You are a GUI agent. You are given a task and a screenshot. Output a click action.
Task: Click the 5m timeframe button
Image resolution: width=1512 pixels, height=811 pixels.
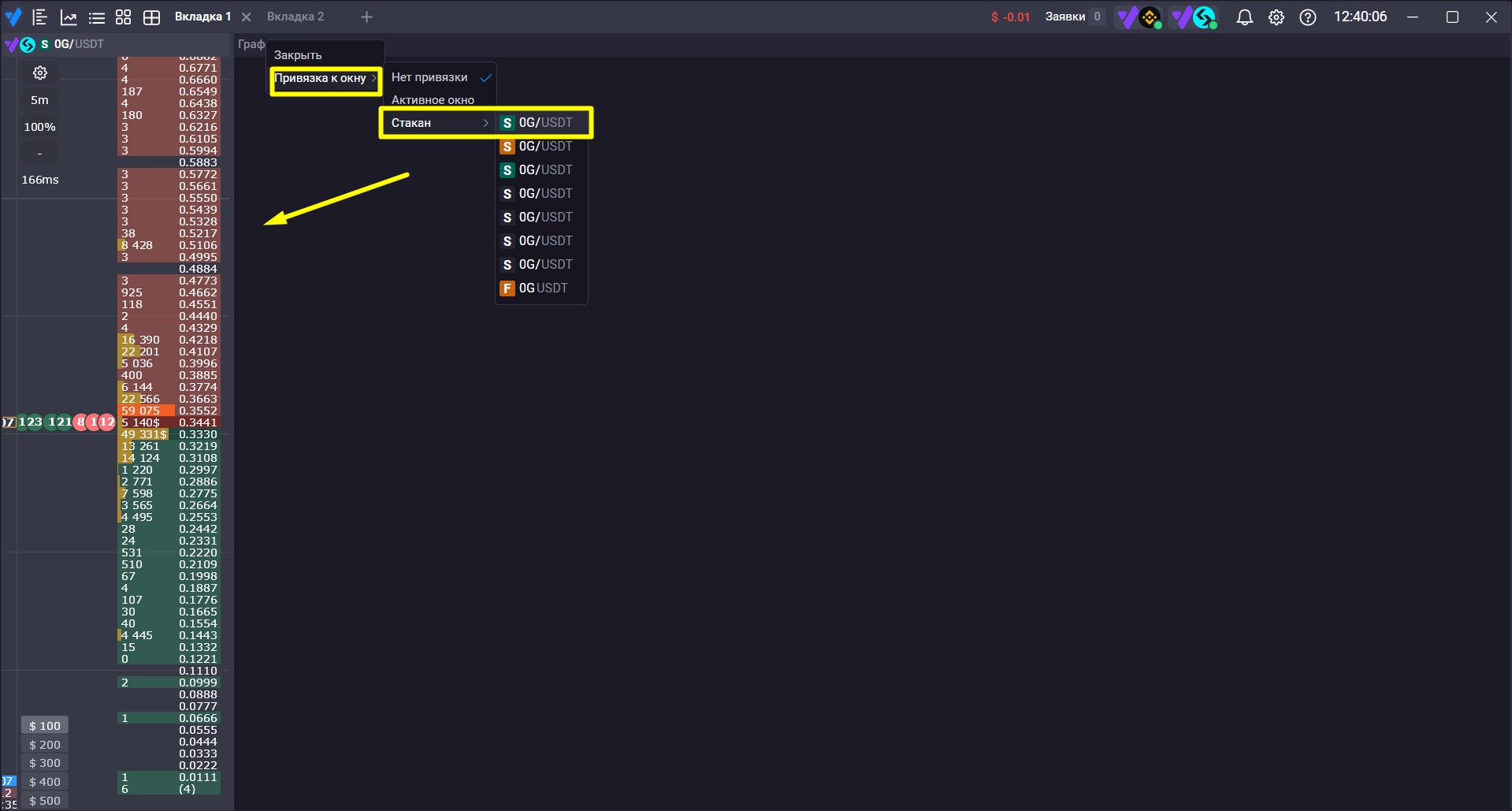pos(39,100)
